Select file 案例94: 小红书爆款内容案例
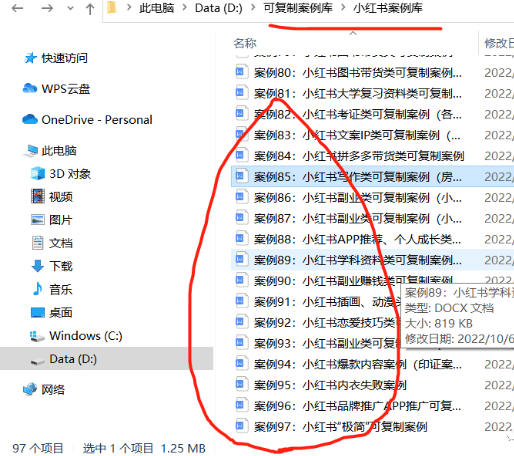The image size is (514, 456). click(358, 364)
